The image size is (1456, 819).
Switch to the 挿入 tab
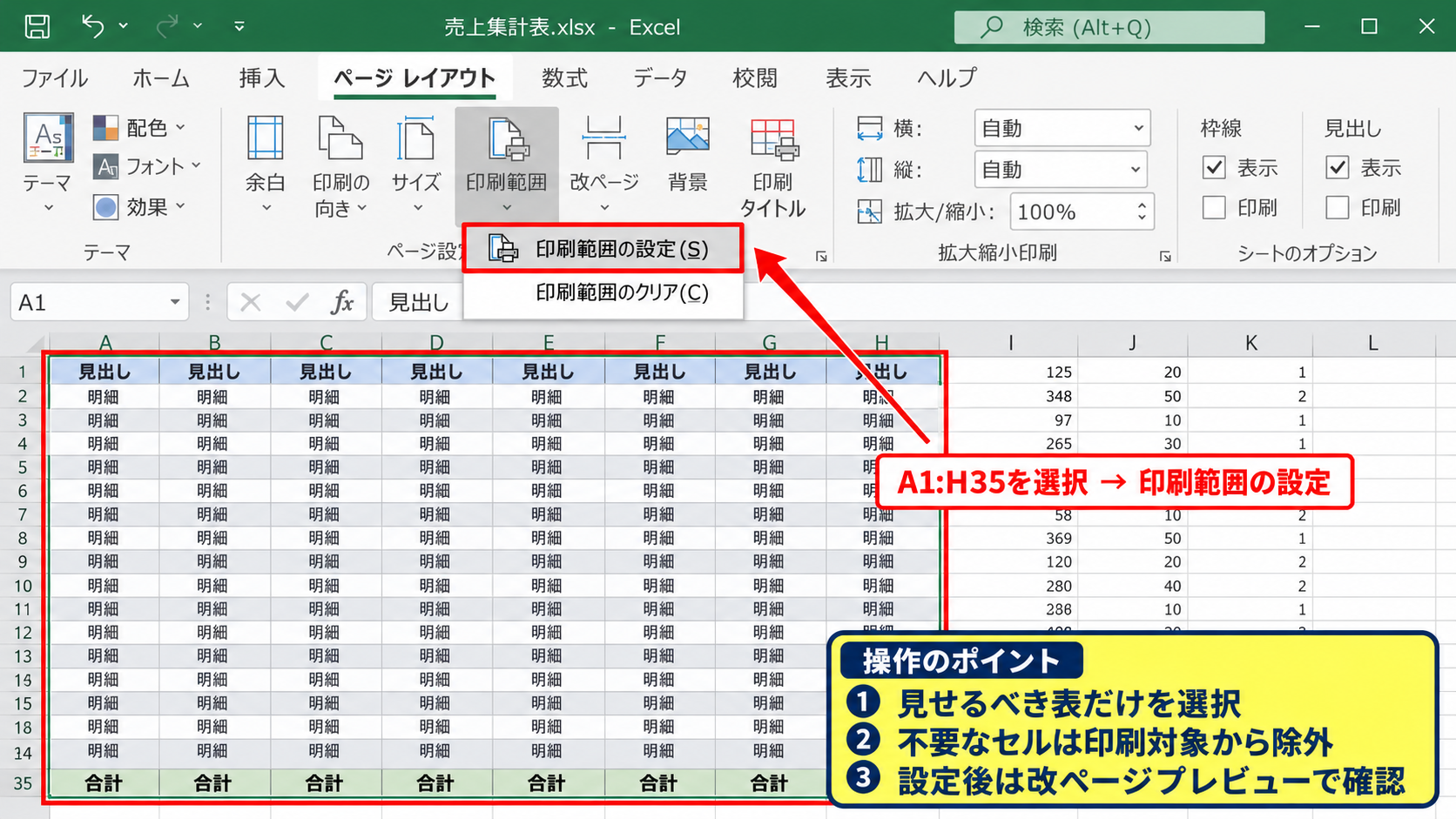point(262,78)
